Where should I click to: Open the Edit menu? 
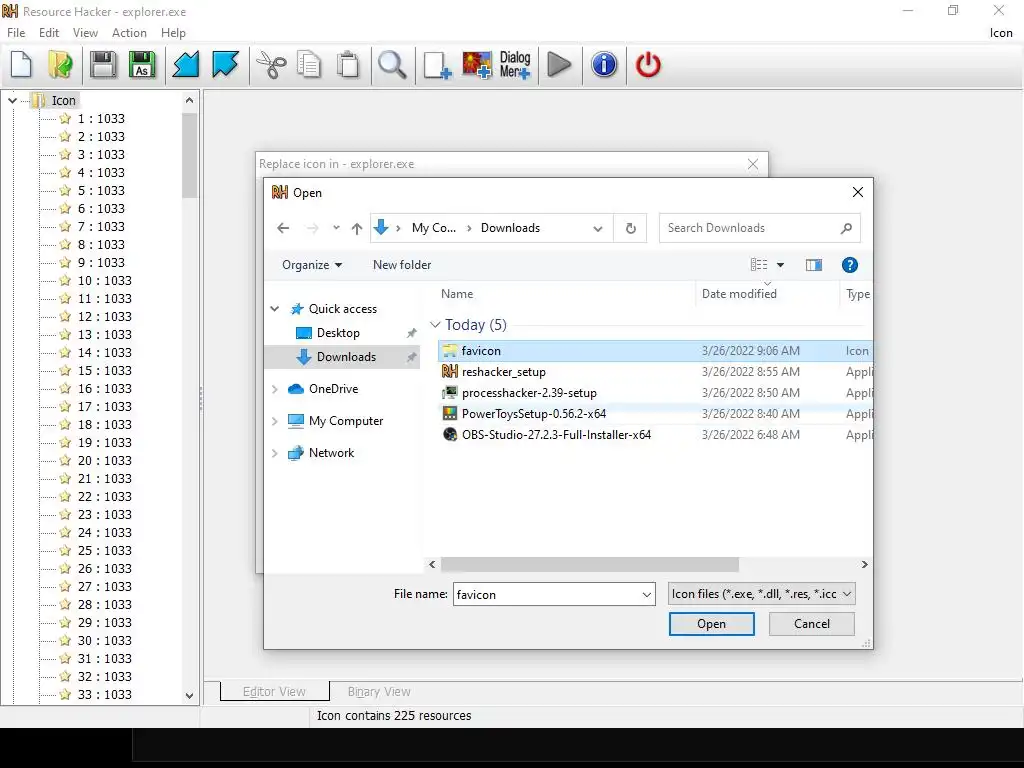[49, 33]
